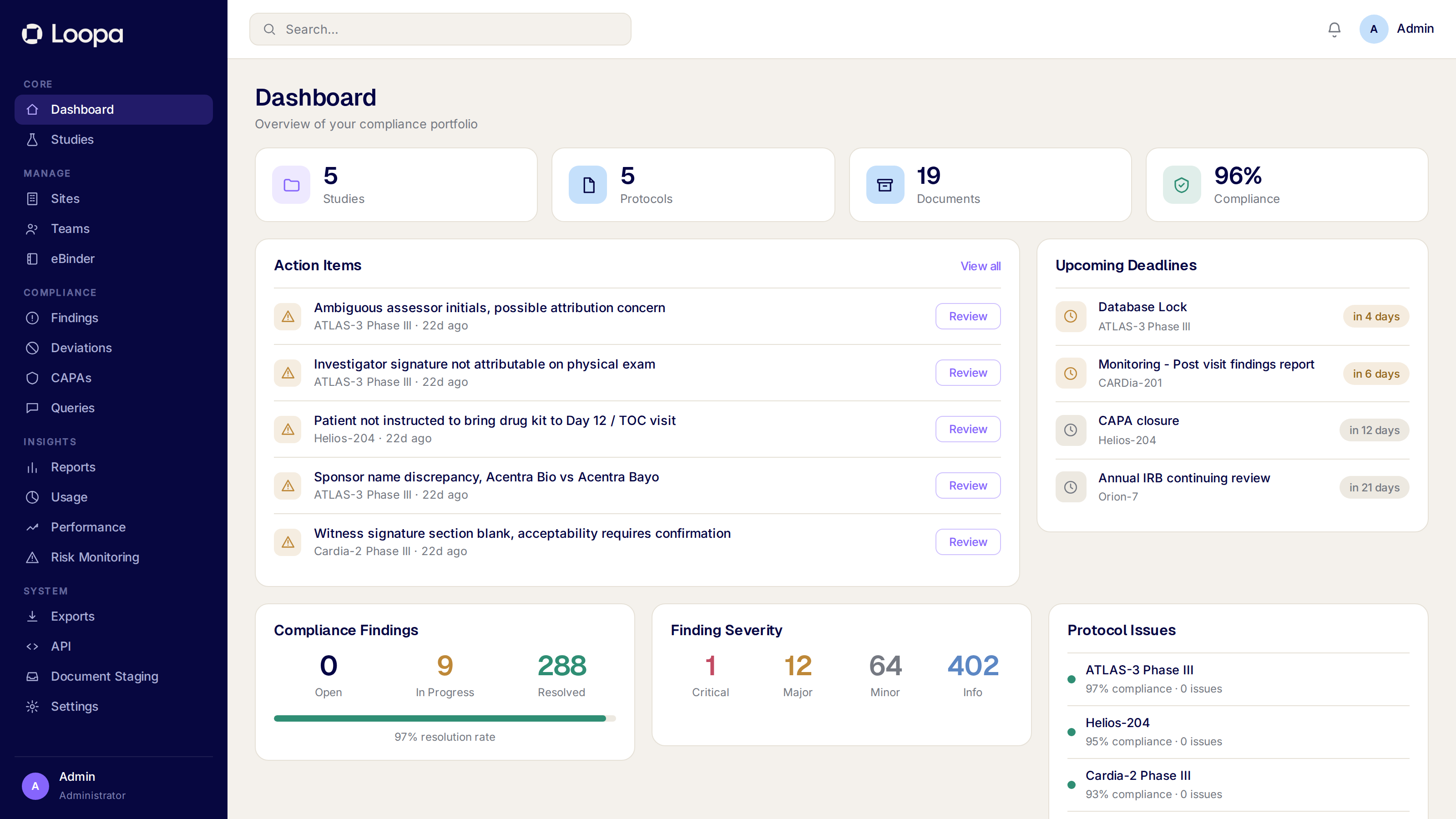Click the 9 In Progress count
The image size is (1456, 819).
[445, 666]
